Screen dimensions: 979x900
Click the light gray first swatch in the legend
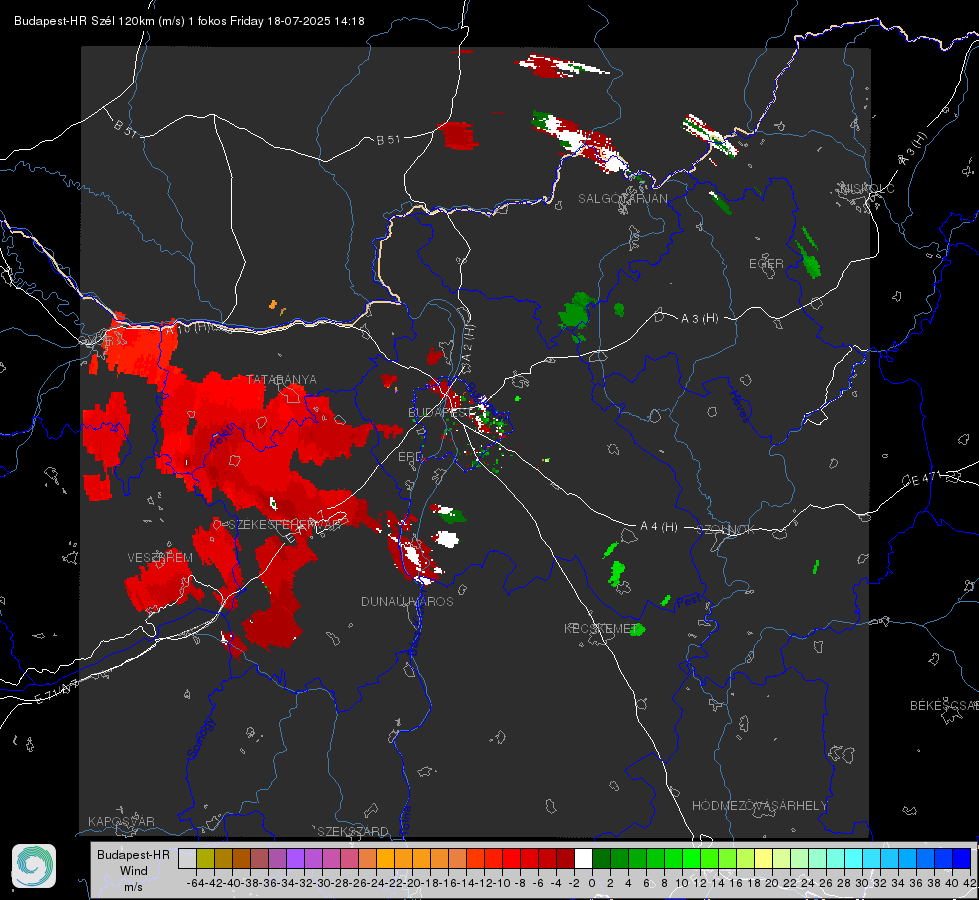click(187, 859)
